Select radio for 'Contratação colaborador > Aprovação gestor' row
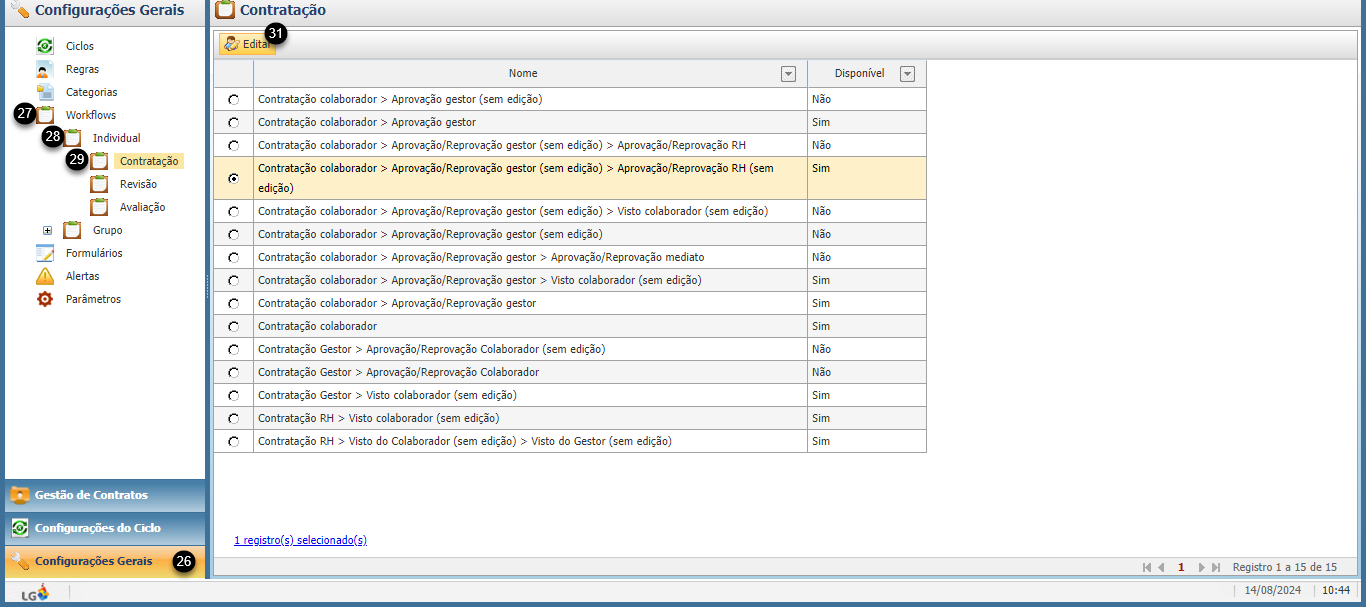This screenshot has width=1366, height=607. 234,123
